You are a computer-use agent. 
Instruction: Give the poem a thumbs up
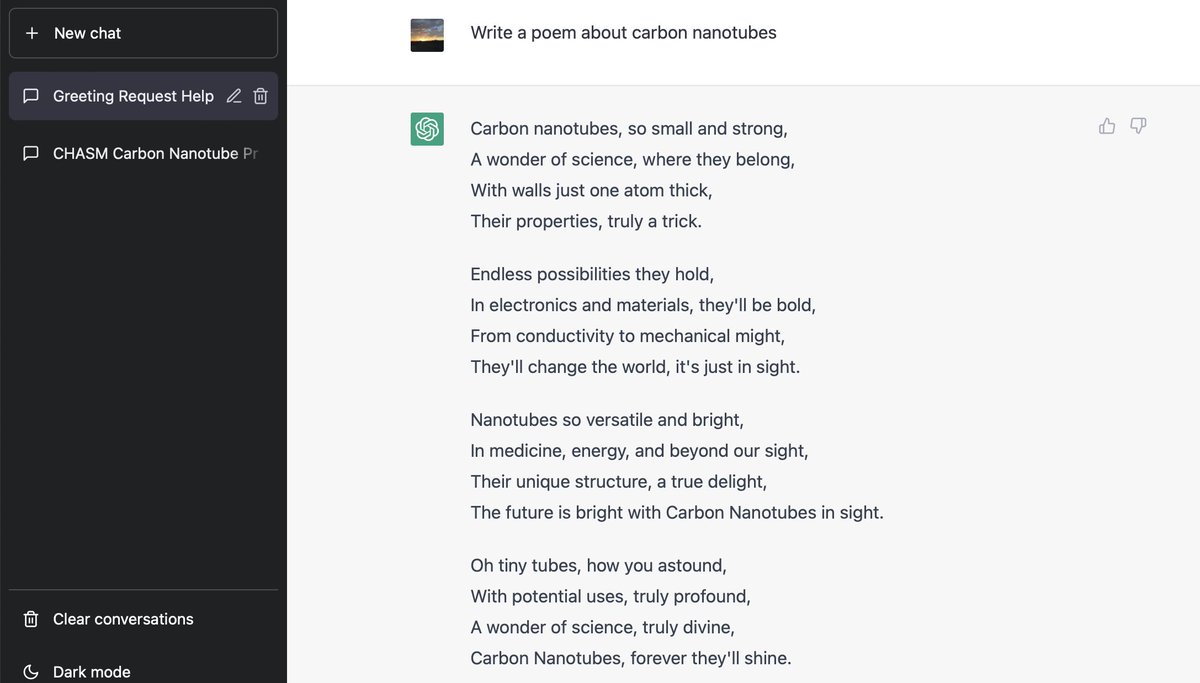[x=1107, y=126]
